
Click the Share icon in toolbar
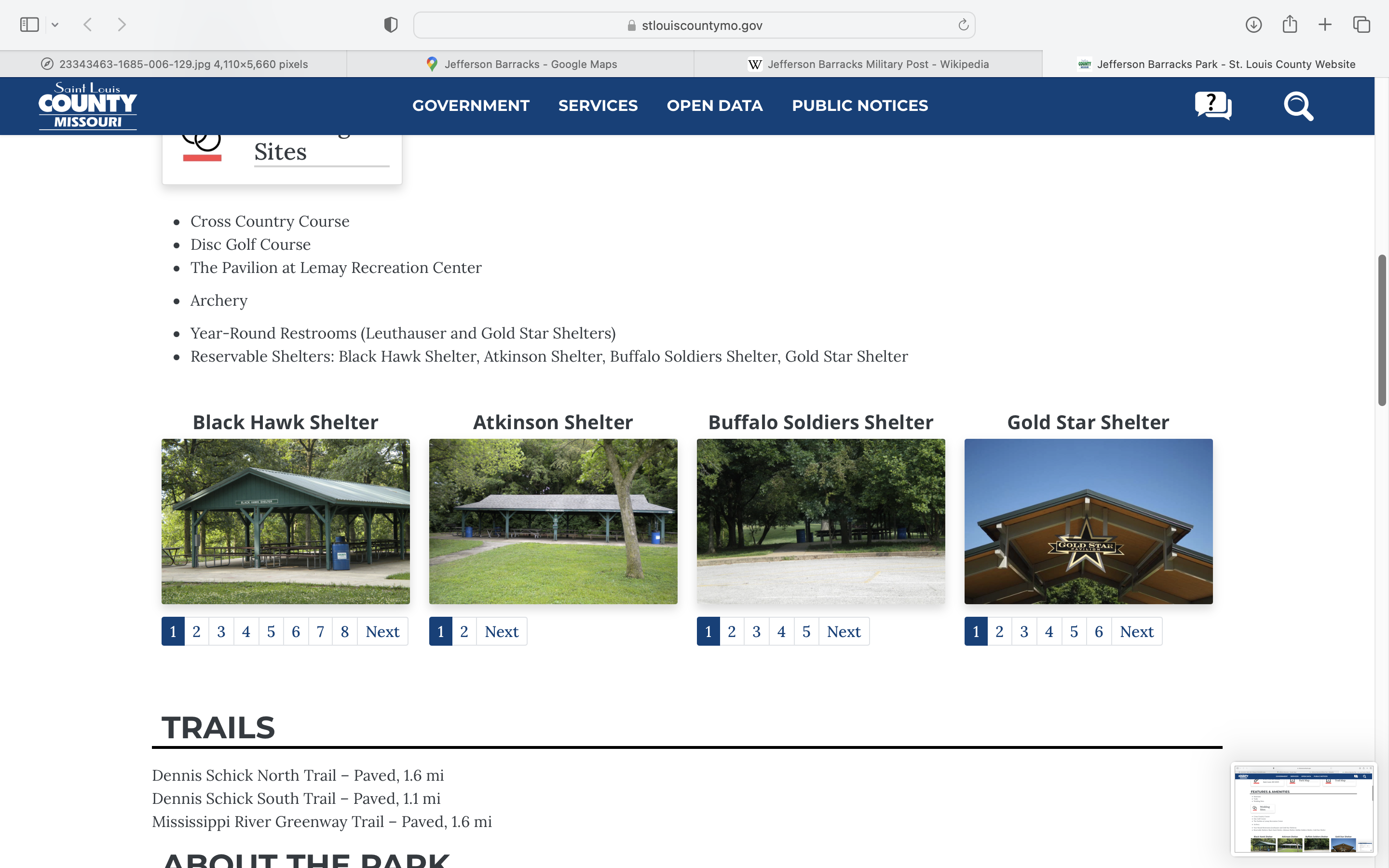point(1290,25)
